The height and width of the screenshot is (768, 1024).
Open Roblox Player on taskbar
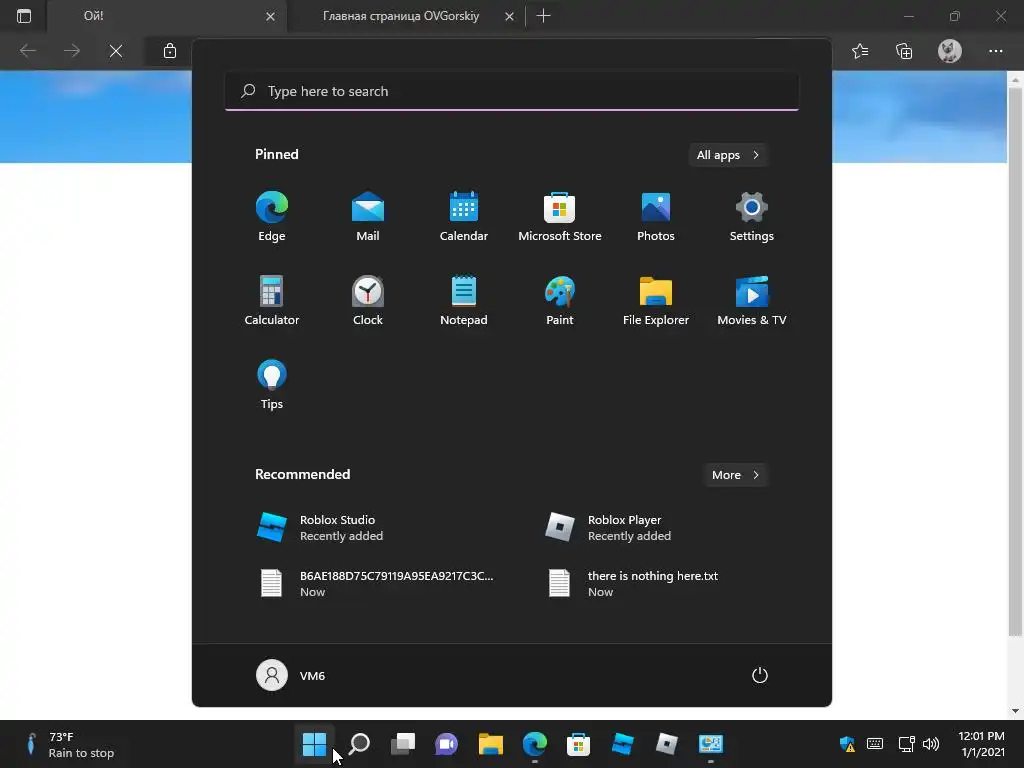[x=667, y=743]
